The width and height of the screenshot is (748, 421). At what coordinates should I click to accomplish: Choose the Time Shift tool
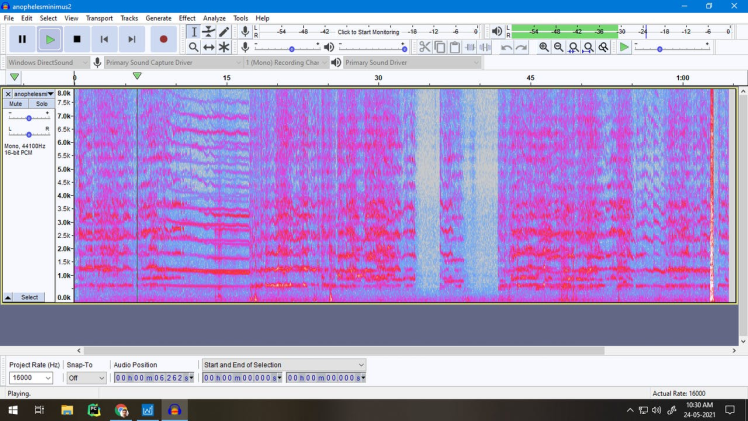coord(209,47)
